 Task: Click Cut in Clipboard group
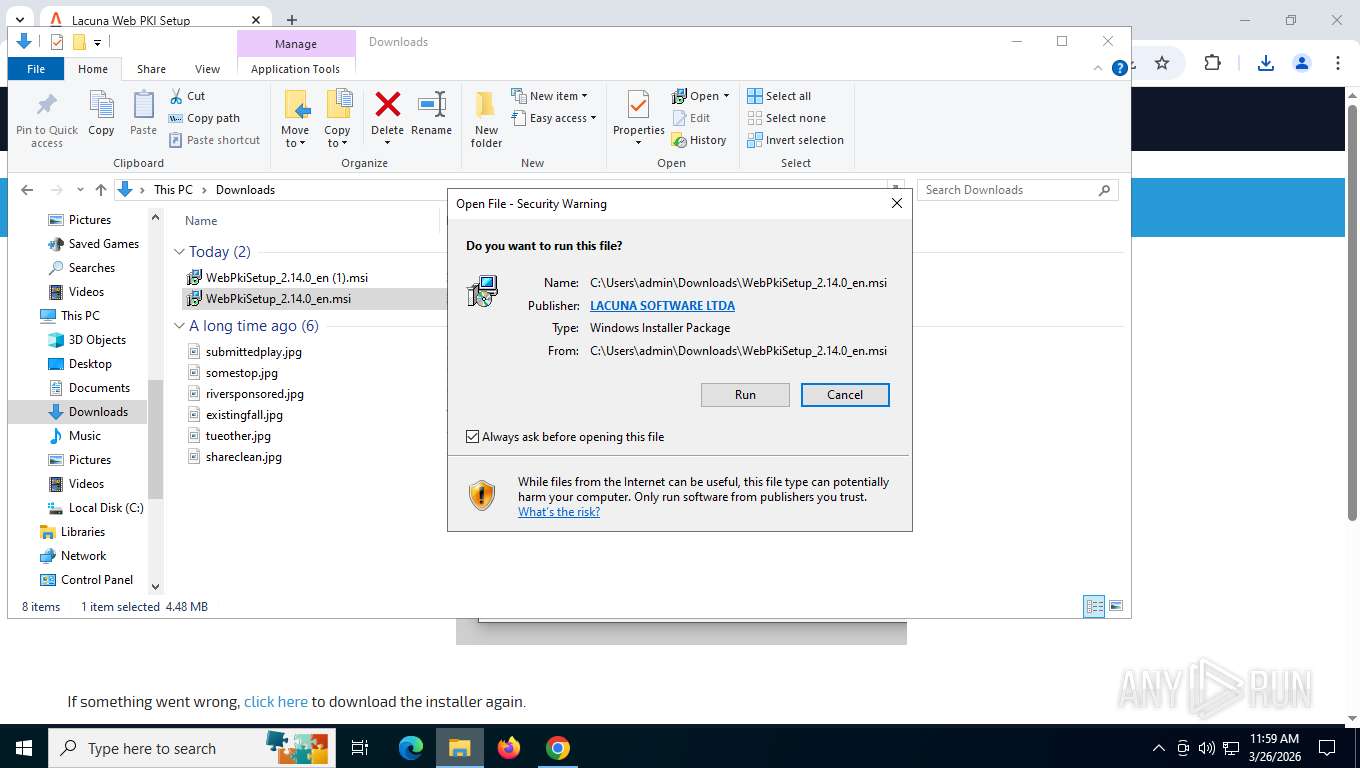coord(186,96)
